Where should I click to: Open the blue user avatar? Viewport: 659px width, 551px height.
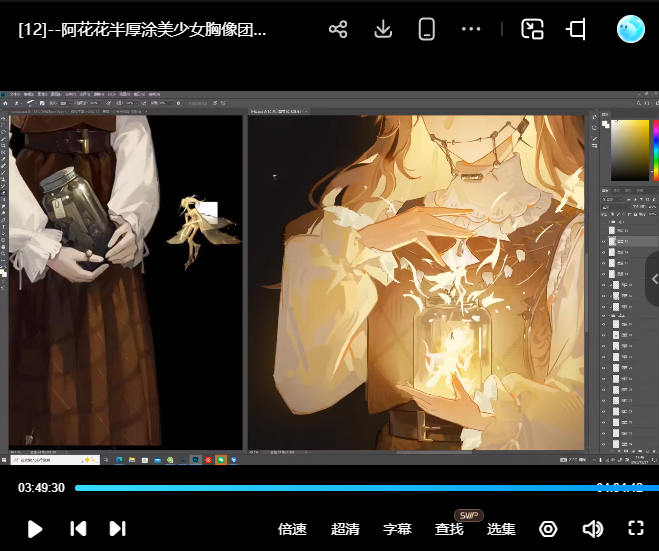(x=631, y=29)
